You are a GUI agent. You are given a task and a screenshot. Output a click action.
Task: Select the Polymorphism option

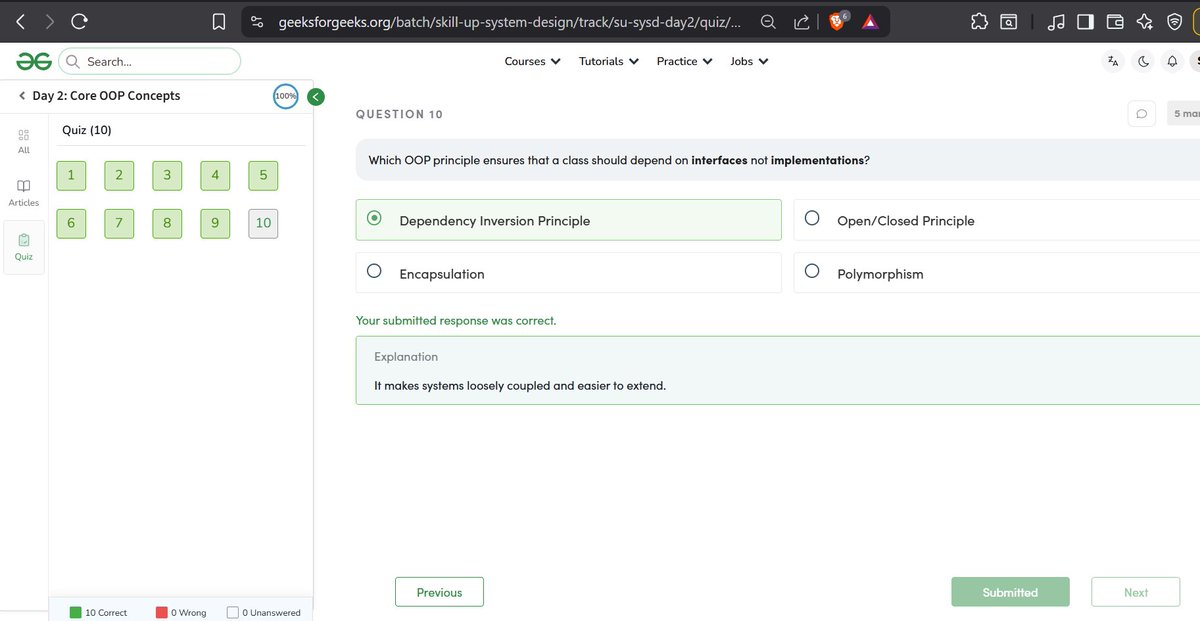[996, 273]
